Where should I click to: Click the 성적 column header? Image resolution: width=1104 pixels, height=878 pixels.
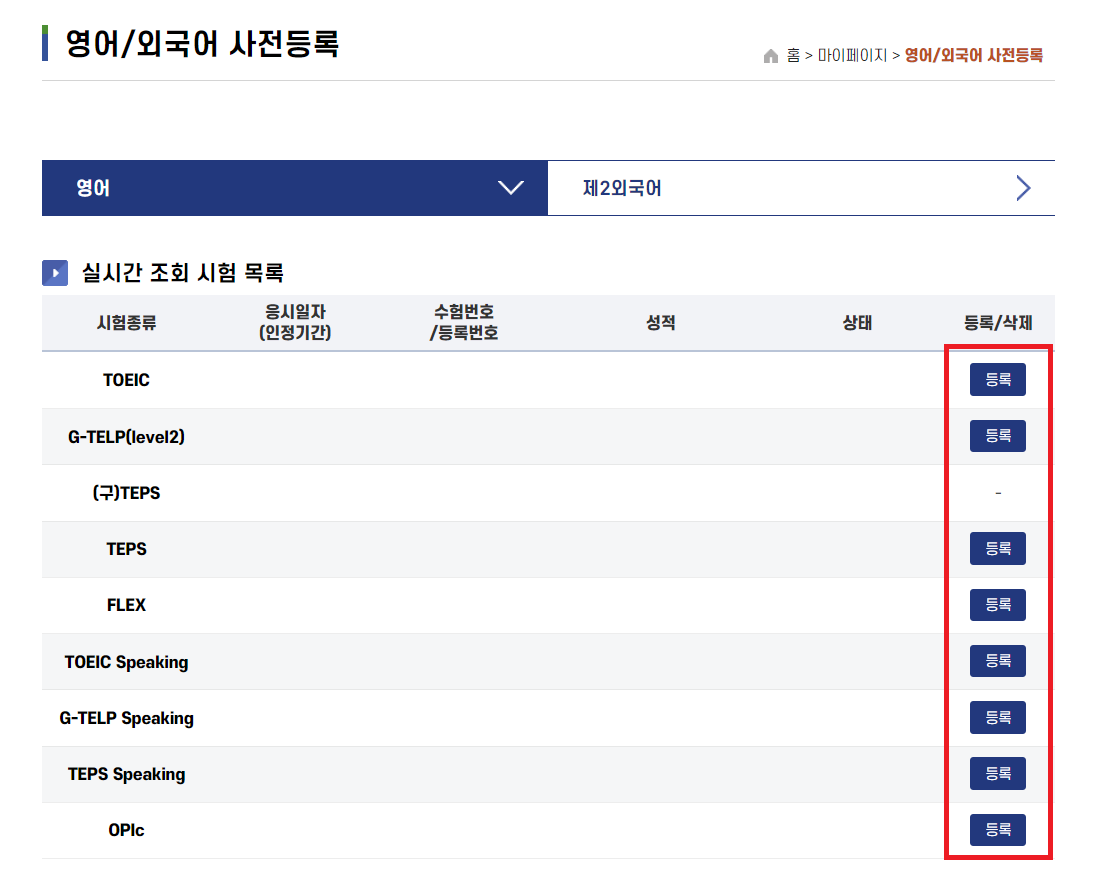click(x=660, y=323)
